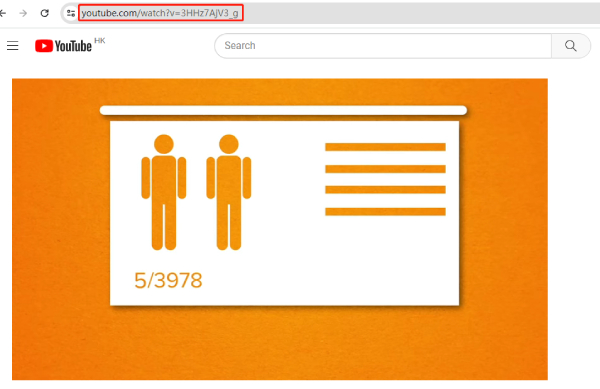
Task: Select the YouTube URL in address bar
Action: (160, 13)
